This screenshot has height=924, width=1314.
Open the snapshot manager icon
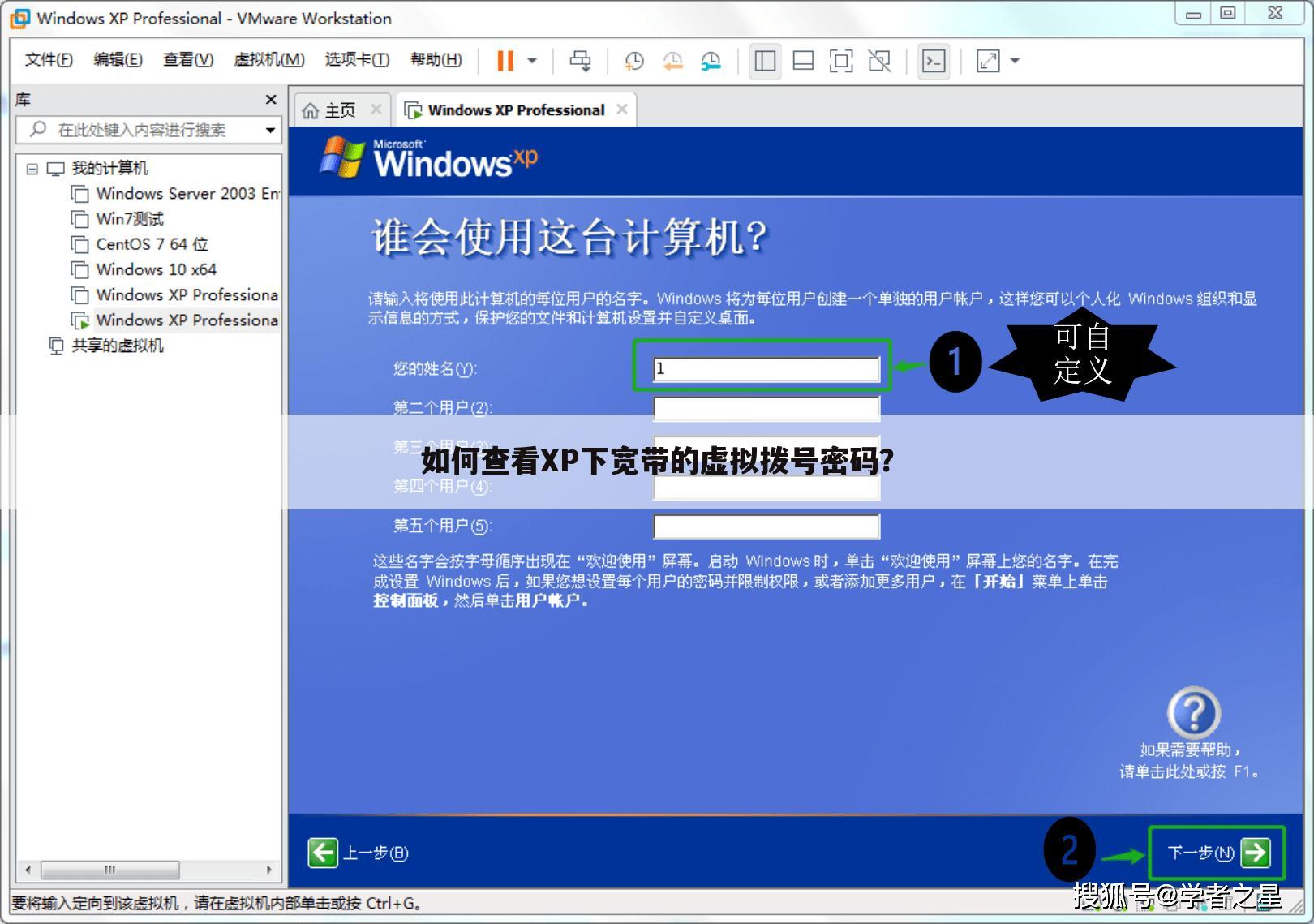(x=711, y=61)
